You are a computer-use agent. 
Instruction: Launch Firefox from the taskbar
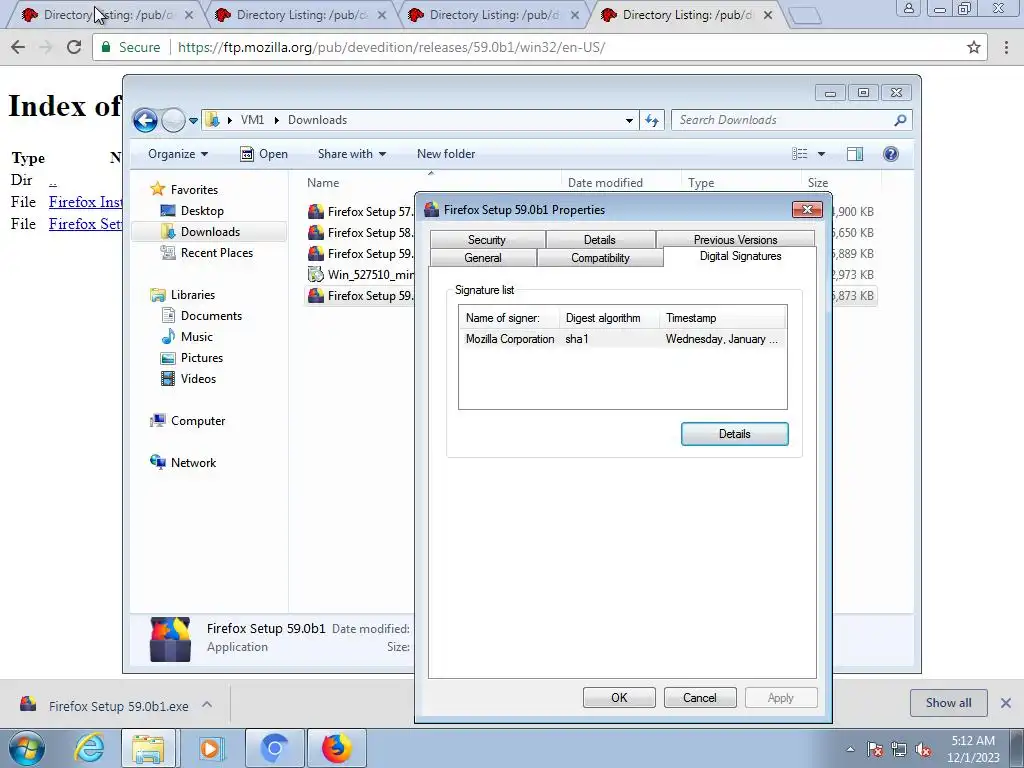click(336, 748)
